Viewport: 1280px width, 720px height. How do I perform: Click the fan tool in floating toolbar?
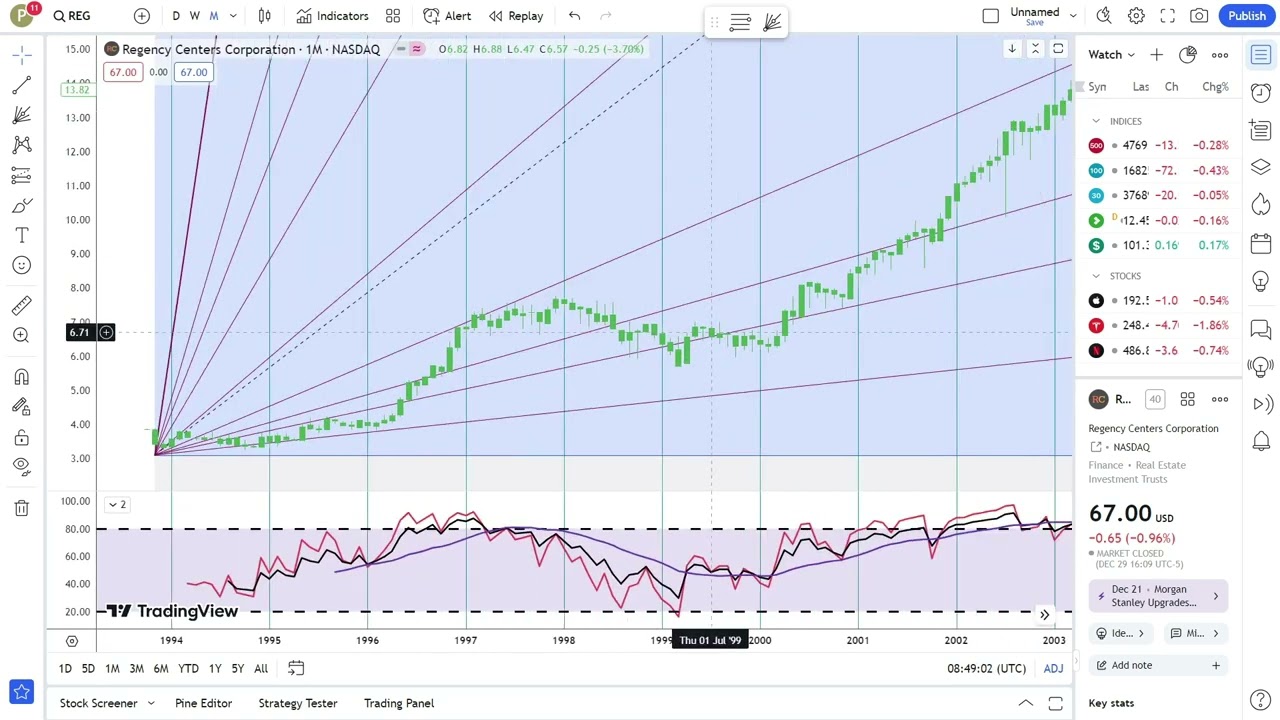tap(772, 22)
